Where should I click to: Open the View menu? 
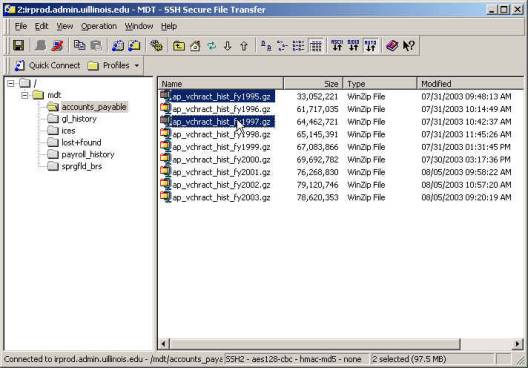tap(64, 26)
